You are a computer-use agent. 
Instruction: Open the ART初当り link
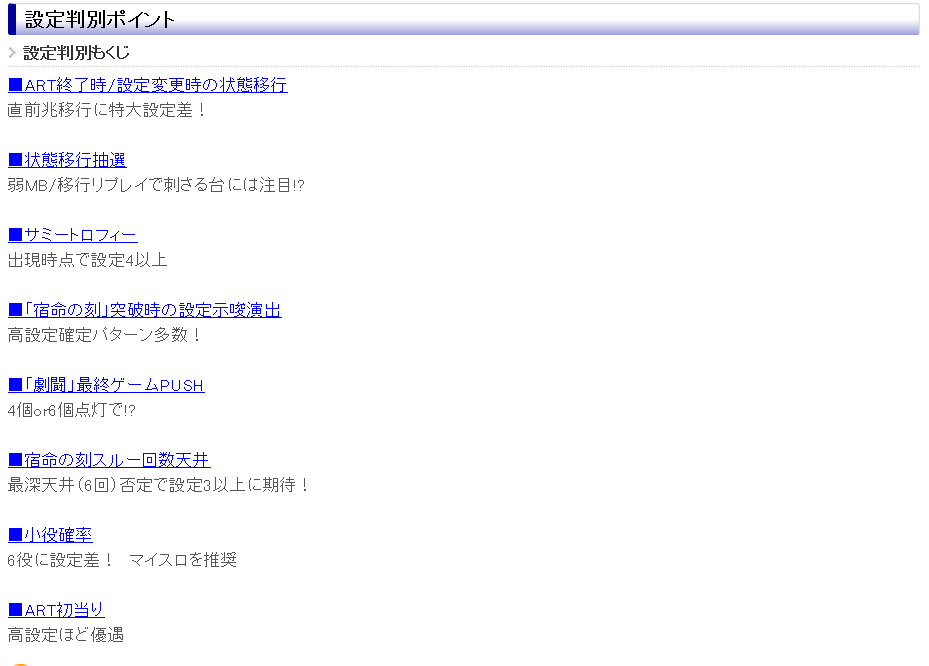(56, 610)
